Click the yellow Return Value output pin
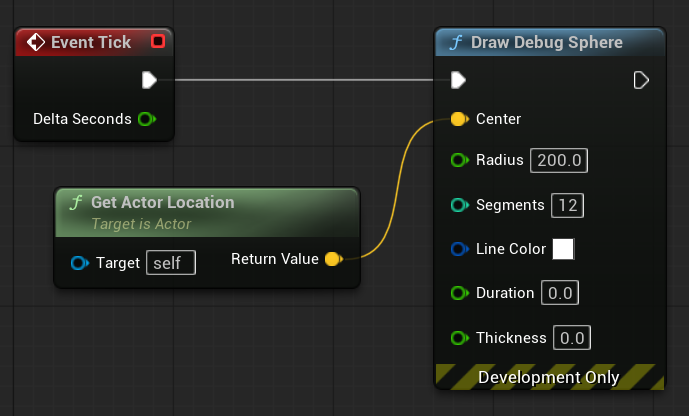 coord(333,259)
